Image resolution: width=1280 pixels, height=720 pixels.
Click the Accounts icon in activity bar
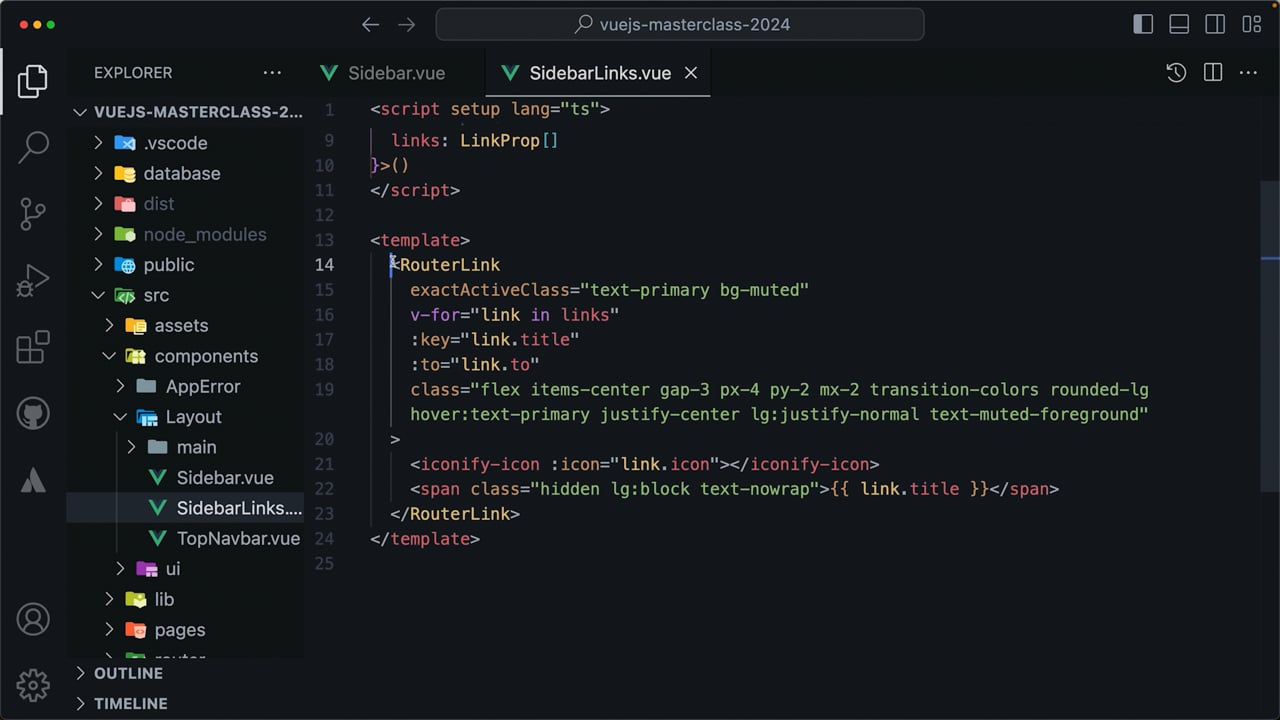[33, 619]
